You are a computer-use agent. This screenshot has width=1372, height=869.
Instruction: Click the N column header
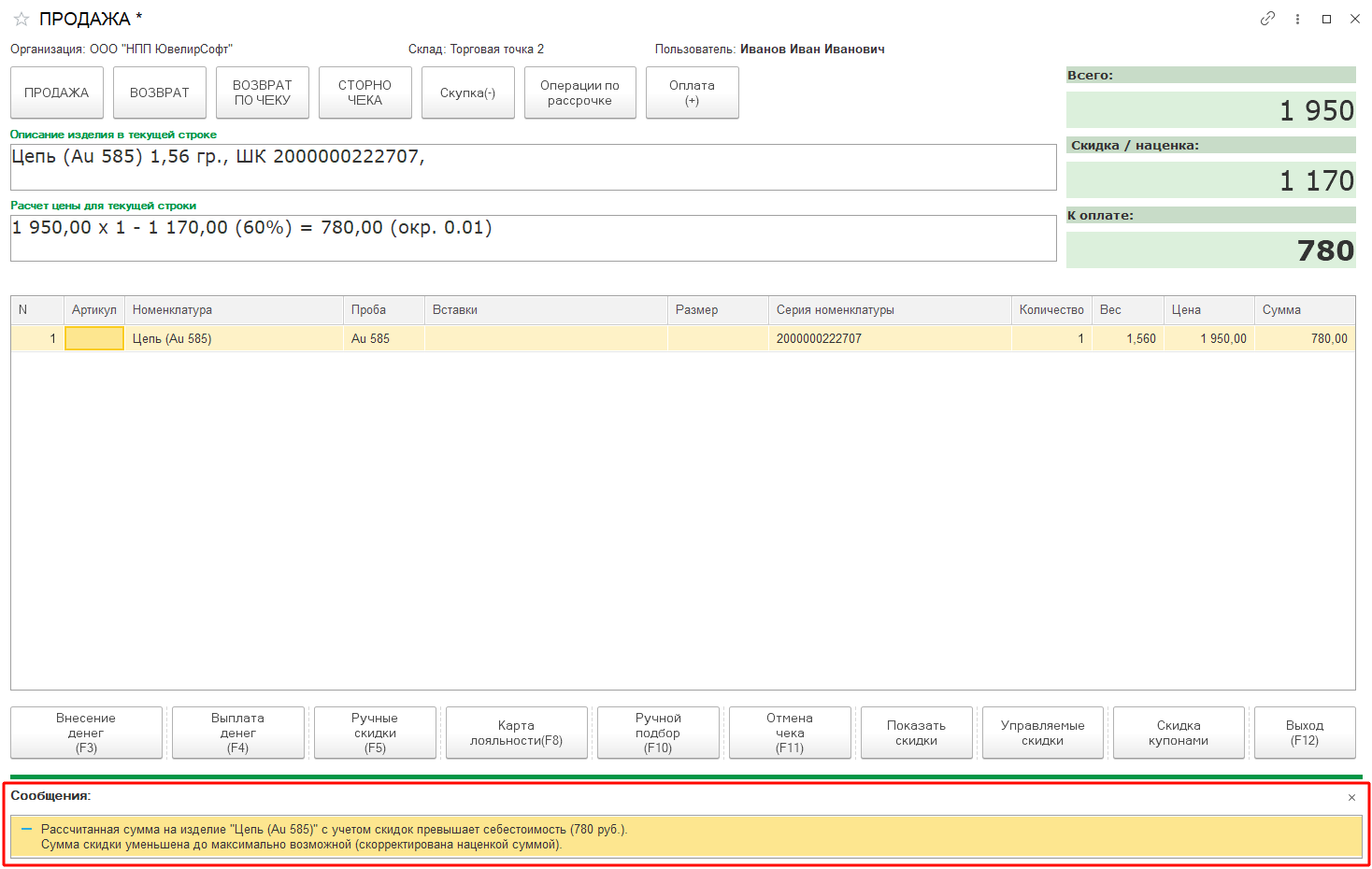[x=37, y=310]
